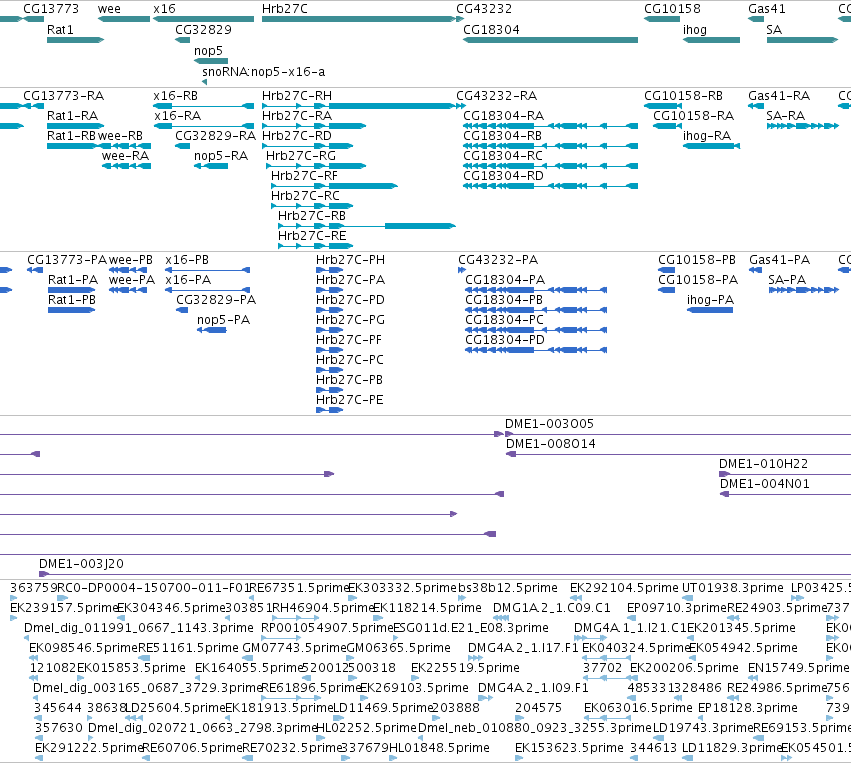Screen dimensions: 851x763
Task: Click the Hrb27C-PH protein feature
Action: click(329, 270)
